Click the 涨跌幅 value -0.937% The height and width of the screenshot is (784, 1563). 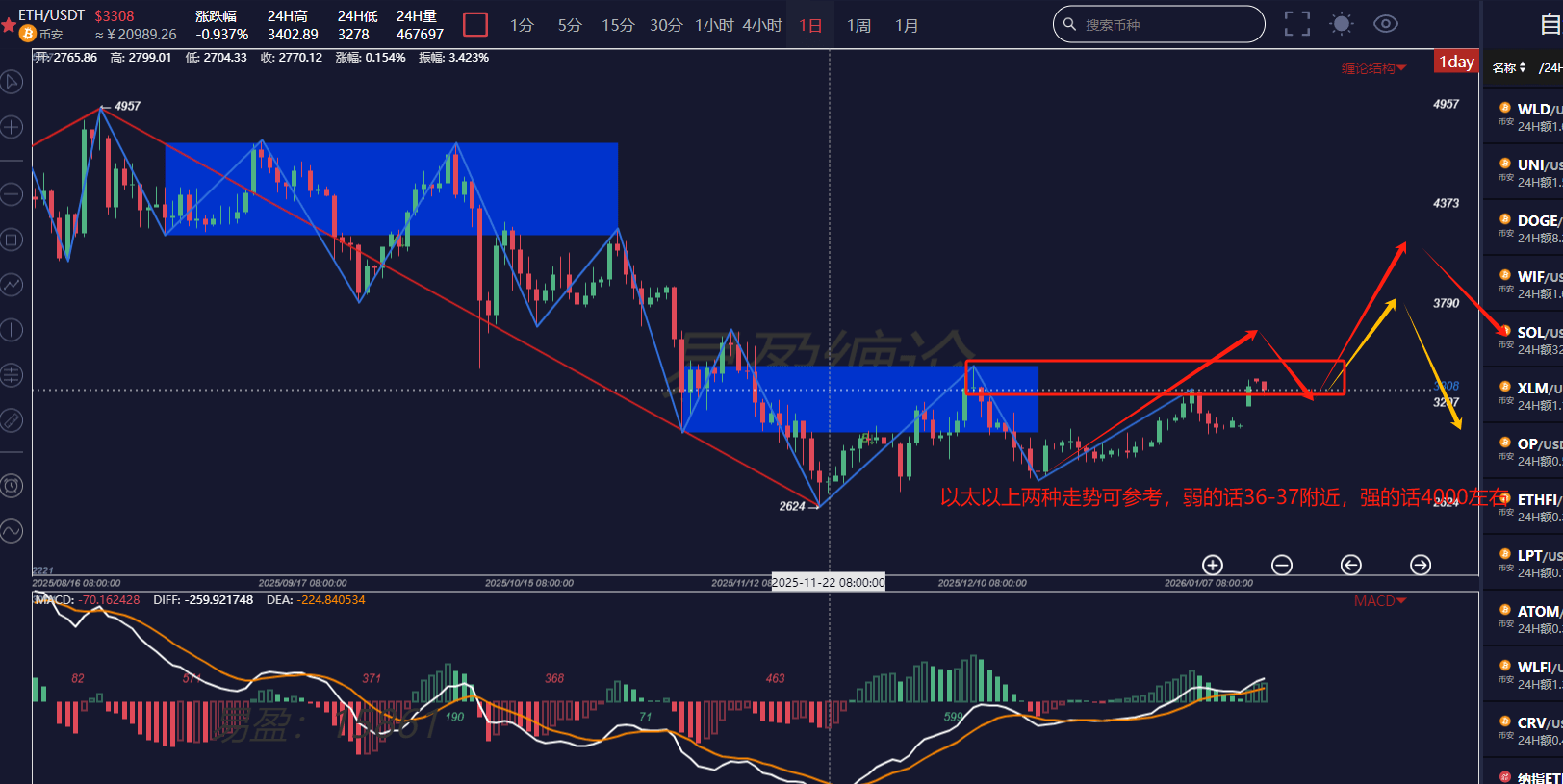[222, 35]
